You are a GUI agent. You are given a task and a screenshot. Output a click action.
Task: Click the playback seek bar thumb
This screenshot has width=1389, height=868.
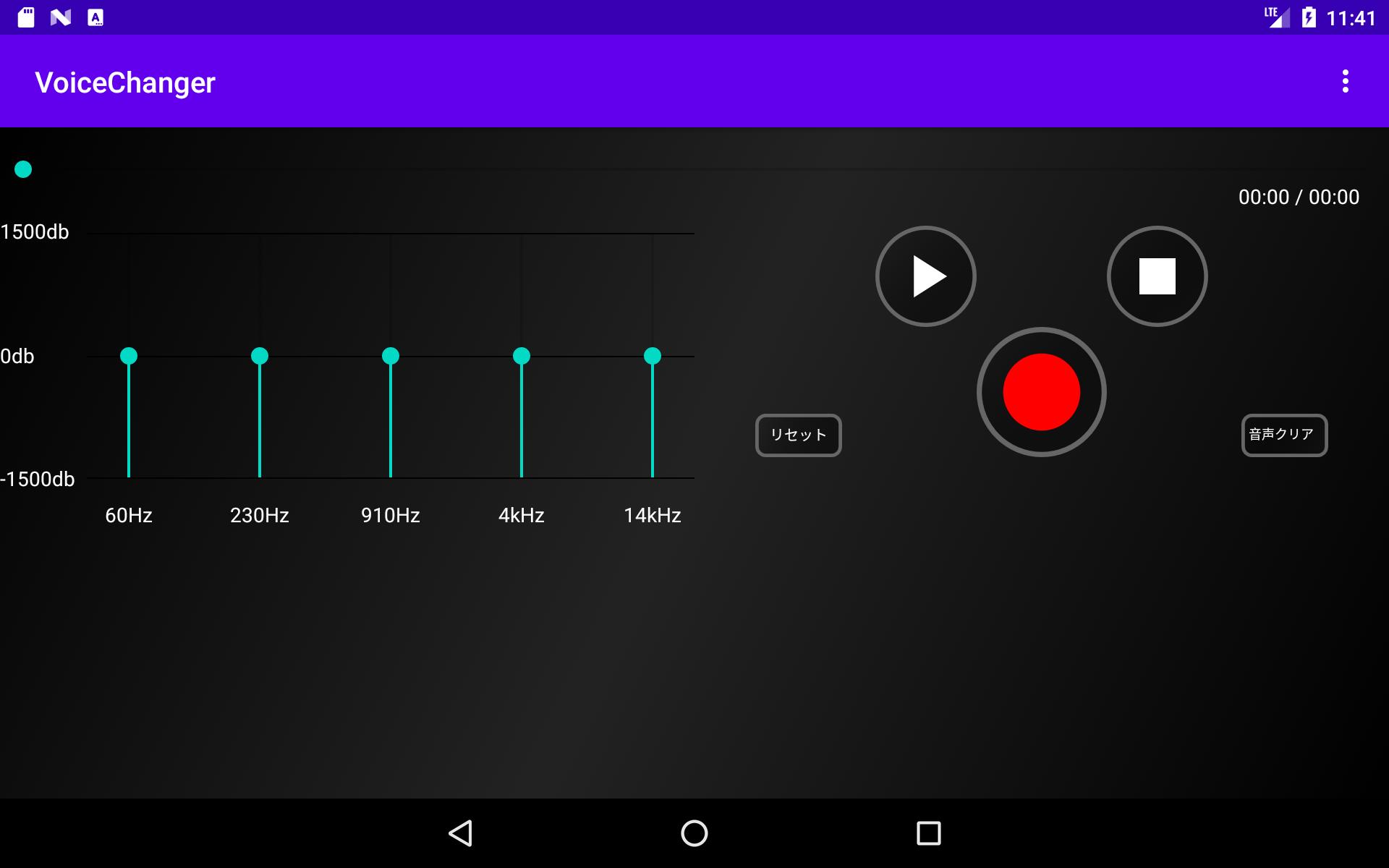[23, 169]
